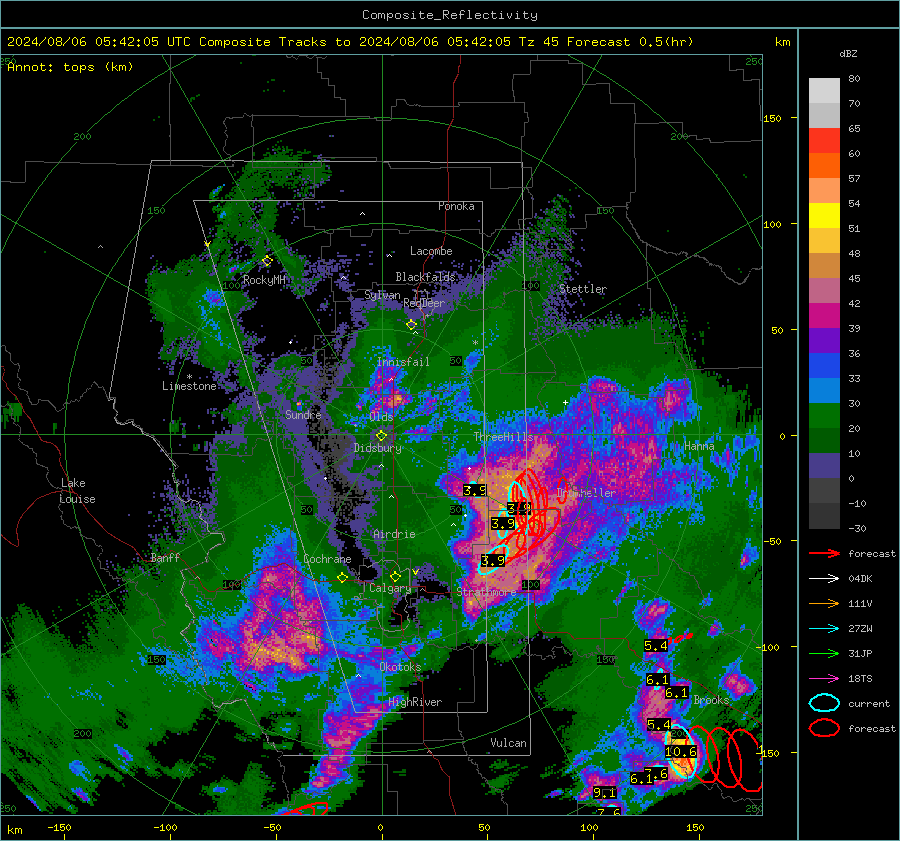Image resolution: width=900 pixels, height=841 pixels.
Task: Click the Olds city label
Action: point(381,417)
